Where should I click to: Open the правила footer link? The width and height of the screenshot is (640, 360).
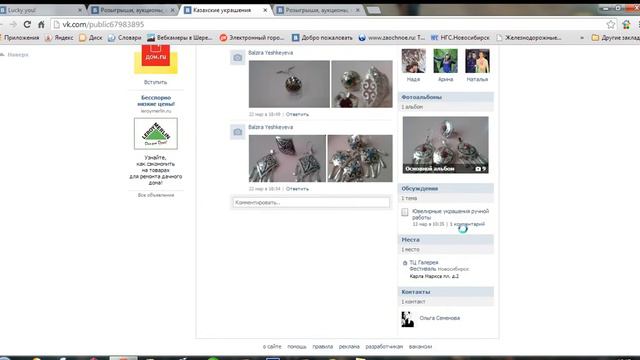pos(322,347)
